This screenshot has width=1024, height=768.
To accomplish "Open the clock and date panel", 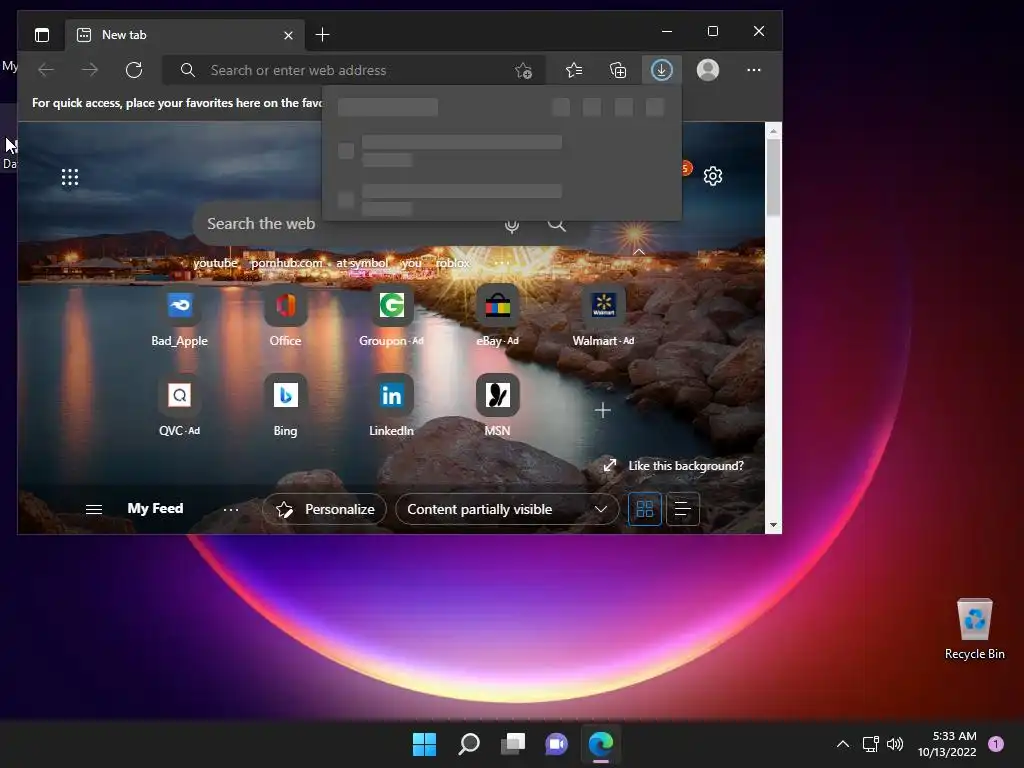I will 947,744.
